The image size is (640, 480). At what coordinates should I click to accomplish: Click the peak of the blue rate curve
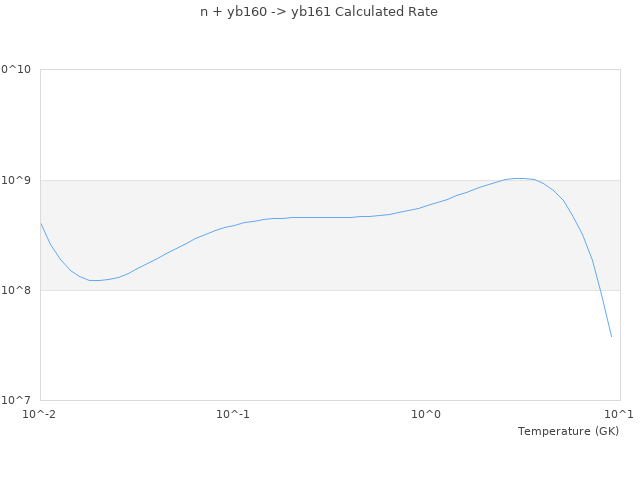(x=518, y=178)
